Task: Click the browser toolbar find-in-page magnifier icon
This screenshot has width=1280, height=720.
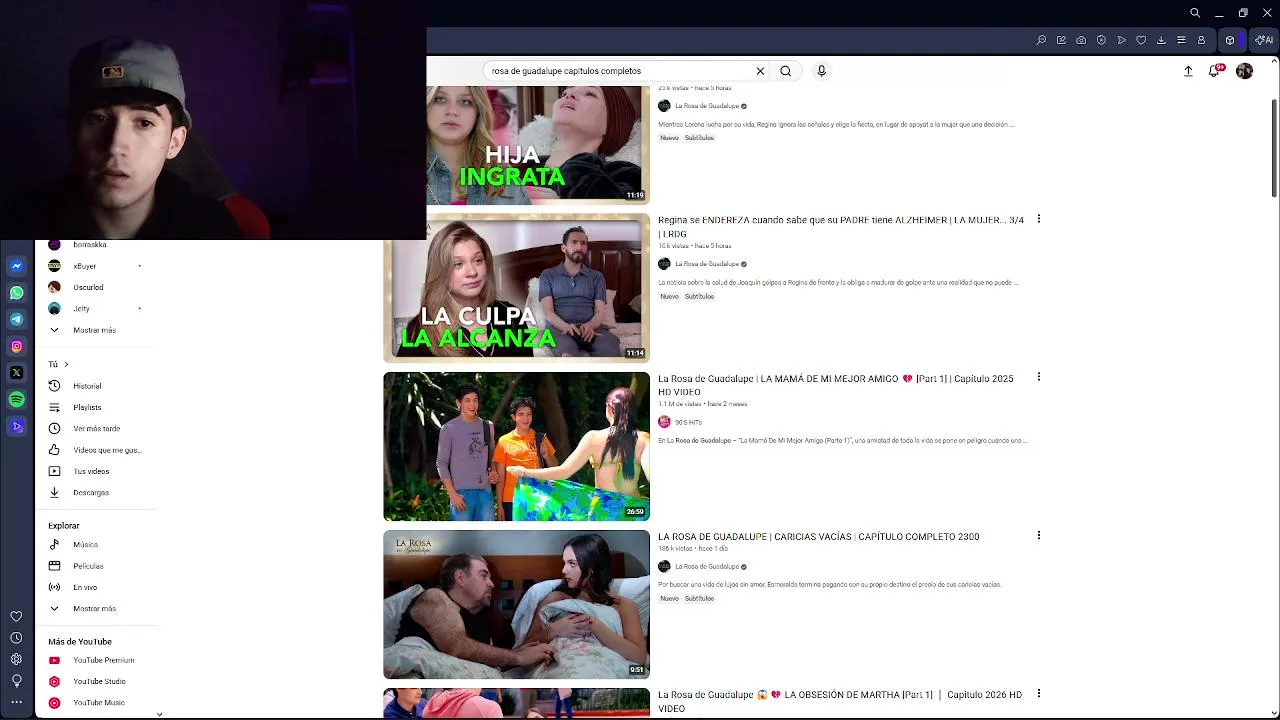Action: [1041, 40]
